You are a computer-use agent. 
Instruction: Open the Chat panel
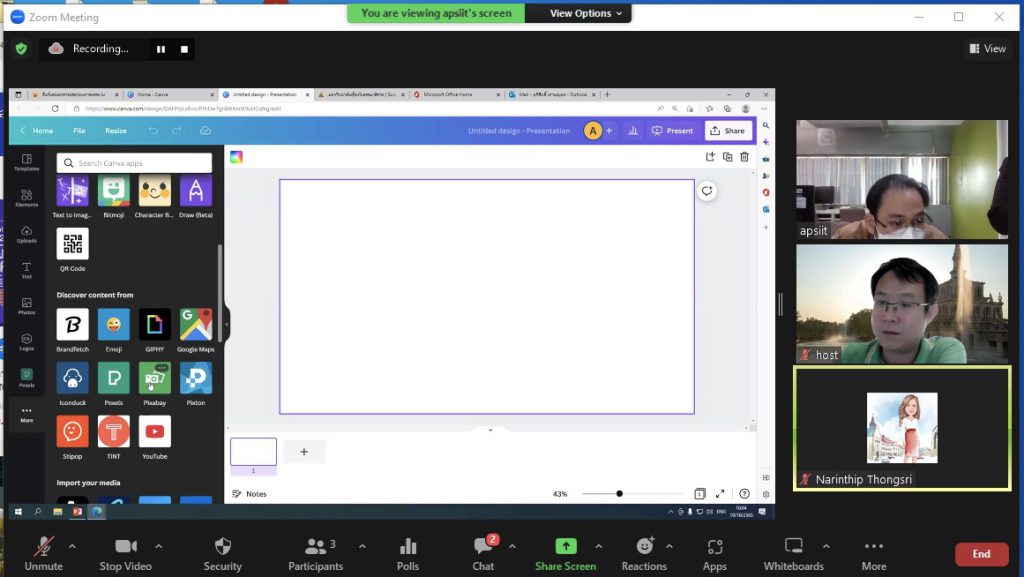483,547
